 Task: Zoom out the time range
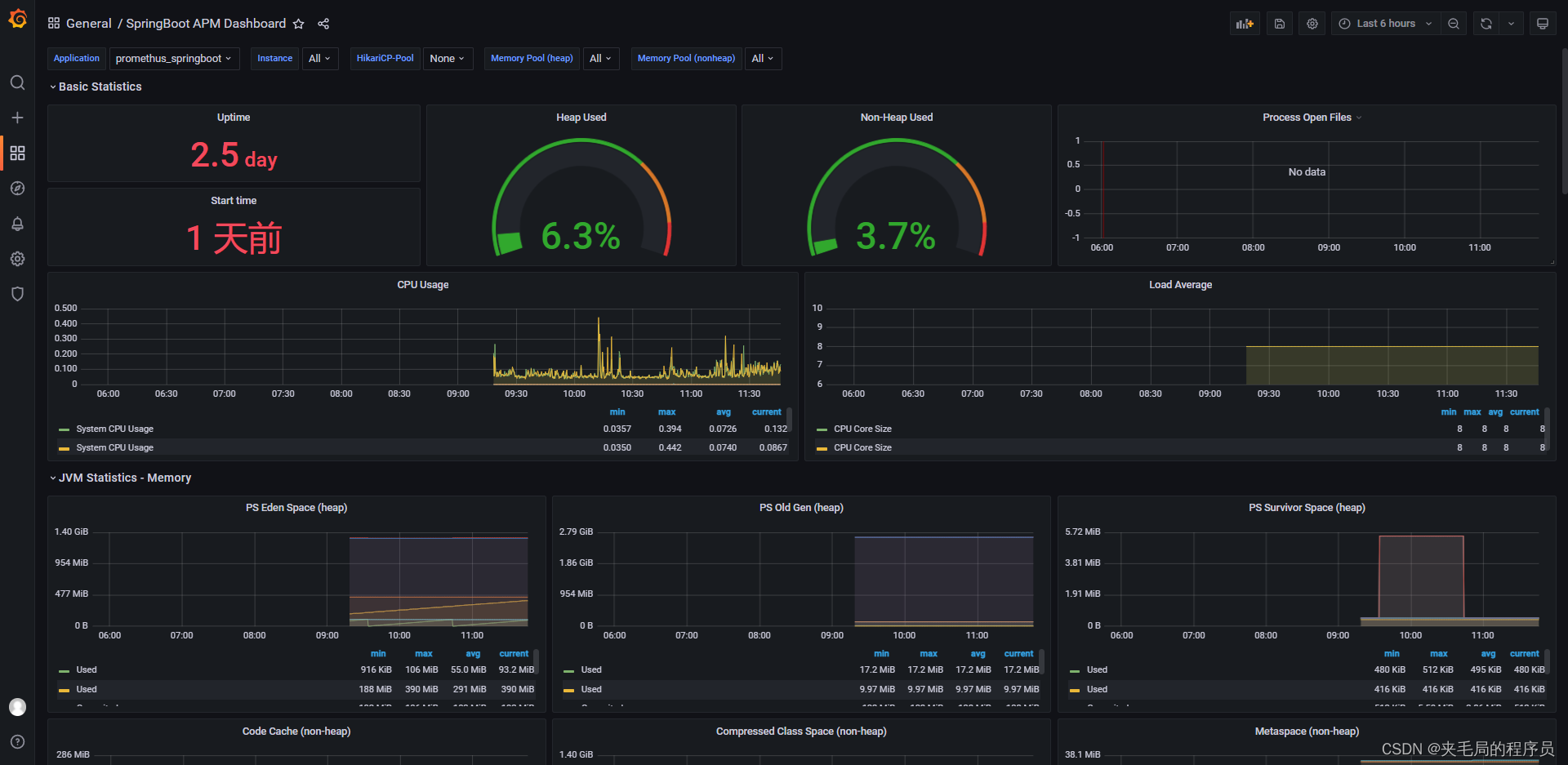(x=1454, y=24)
